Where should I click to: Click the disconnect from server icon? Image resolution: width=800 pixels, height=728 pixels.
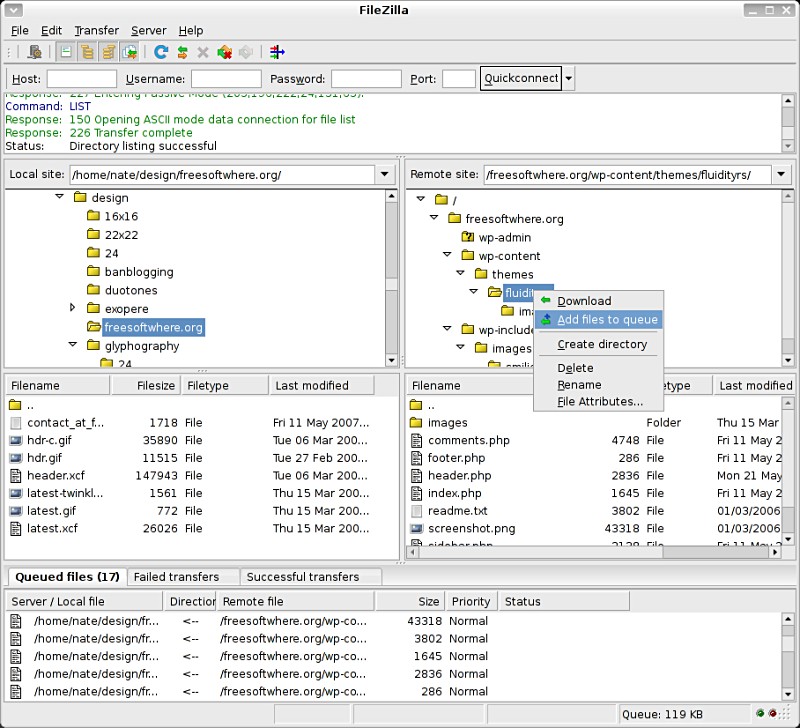[x=224, y=52]
